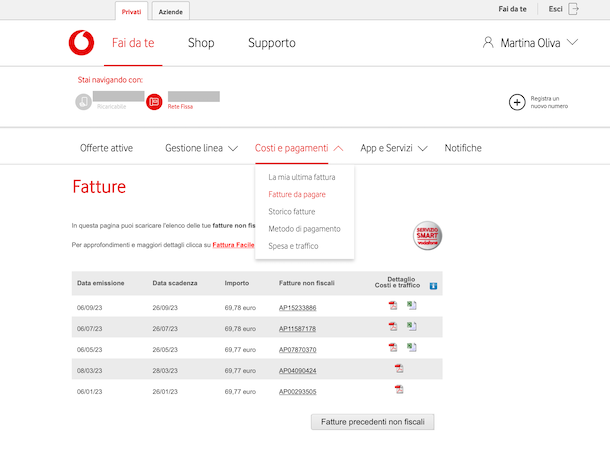Click the Rete Fissa label
Viewport: 610px width, 459px height.
click(180, 107)
